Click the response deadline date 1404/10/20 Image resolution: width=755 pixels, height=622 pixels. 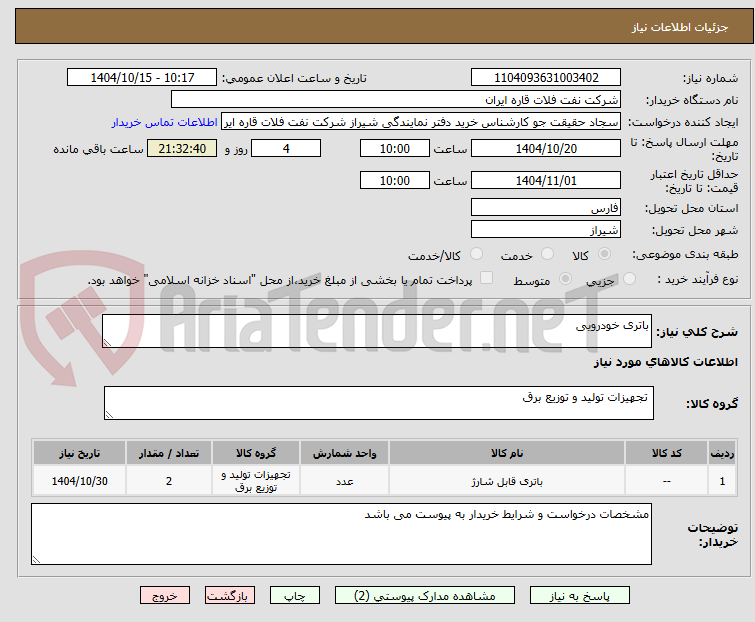tap(546, 148)
